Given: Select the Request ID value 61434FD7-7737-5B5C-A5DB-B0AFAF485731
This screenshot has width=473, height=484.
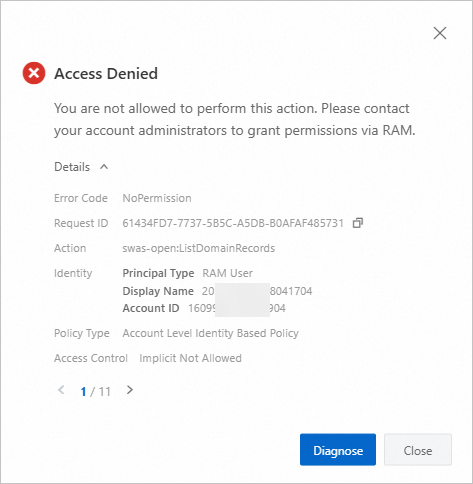Looking at the screenshot, I should [233, 223].
